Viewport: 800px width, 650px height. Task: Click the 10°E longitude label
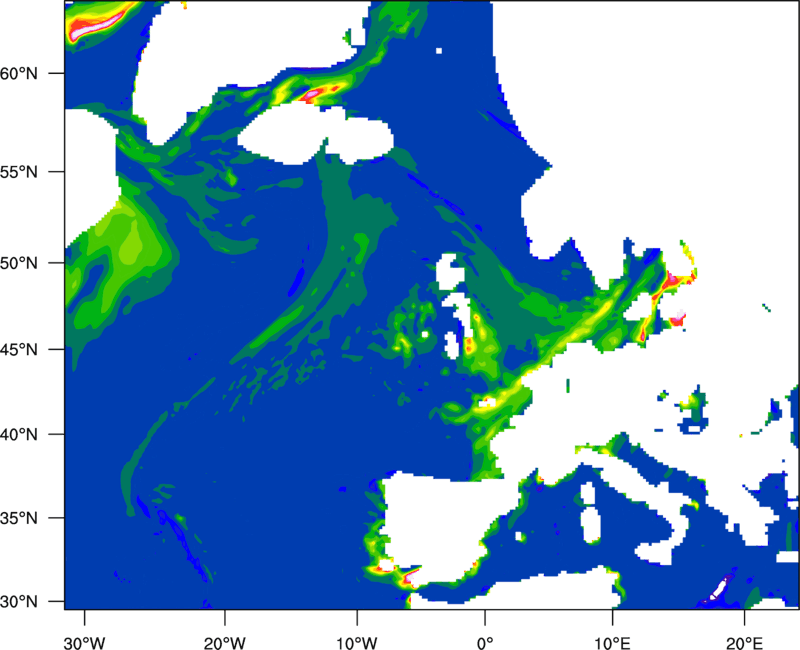612,643
